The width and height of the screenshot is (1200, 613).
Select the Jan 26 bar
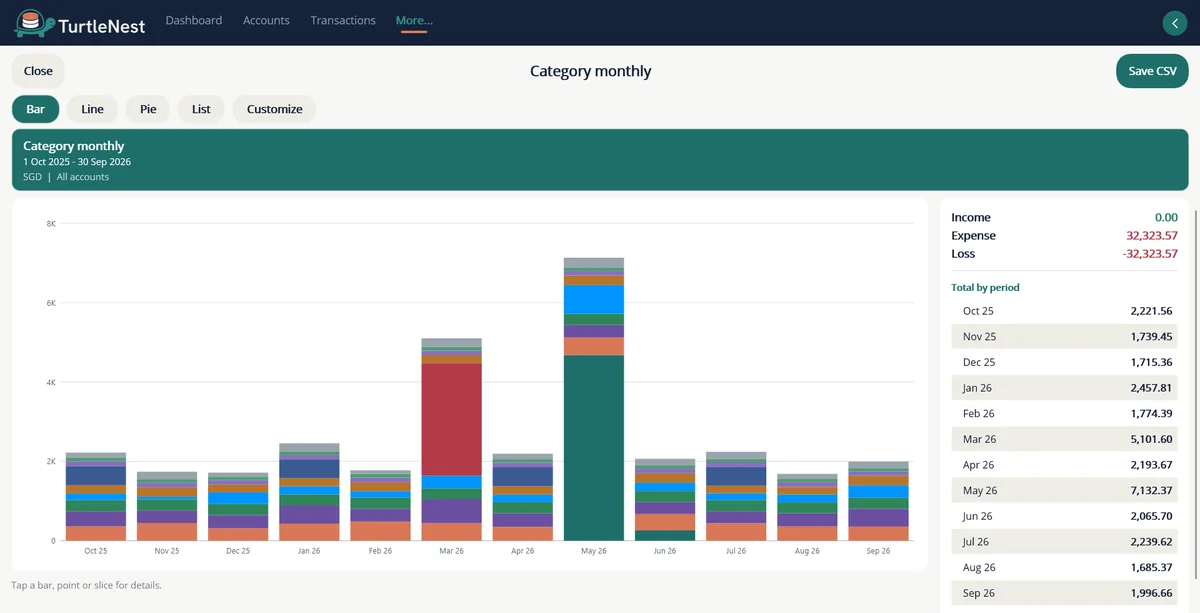pyautogui.click(x=309, y=492)
